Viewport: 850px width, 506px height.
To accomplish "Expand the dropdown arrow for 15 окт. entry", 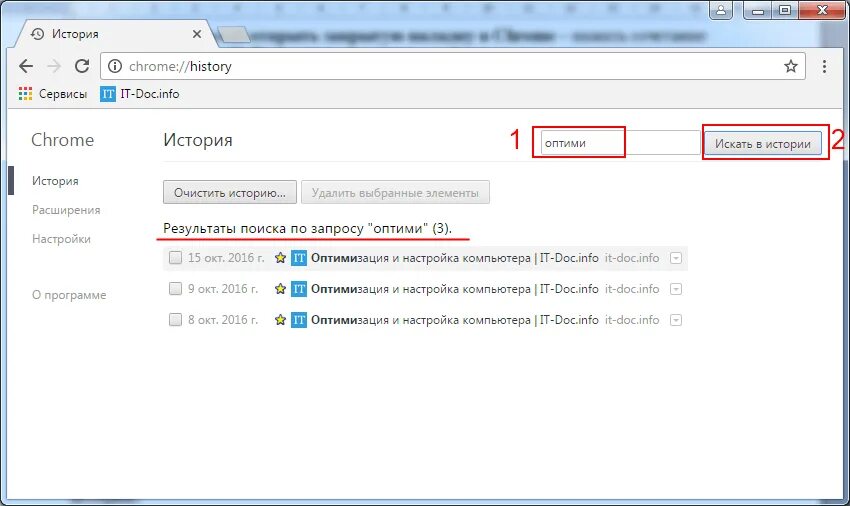I will (675, 258).
